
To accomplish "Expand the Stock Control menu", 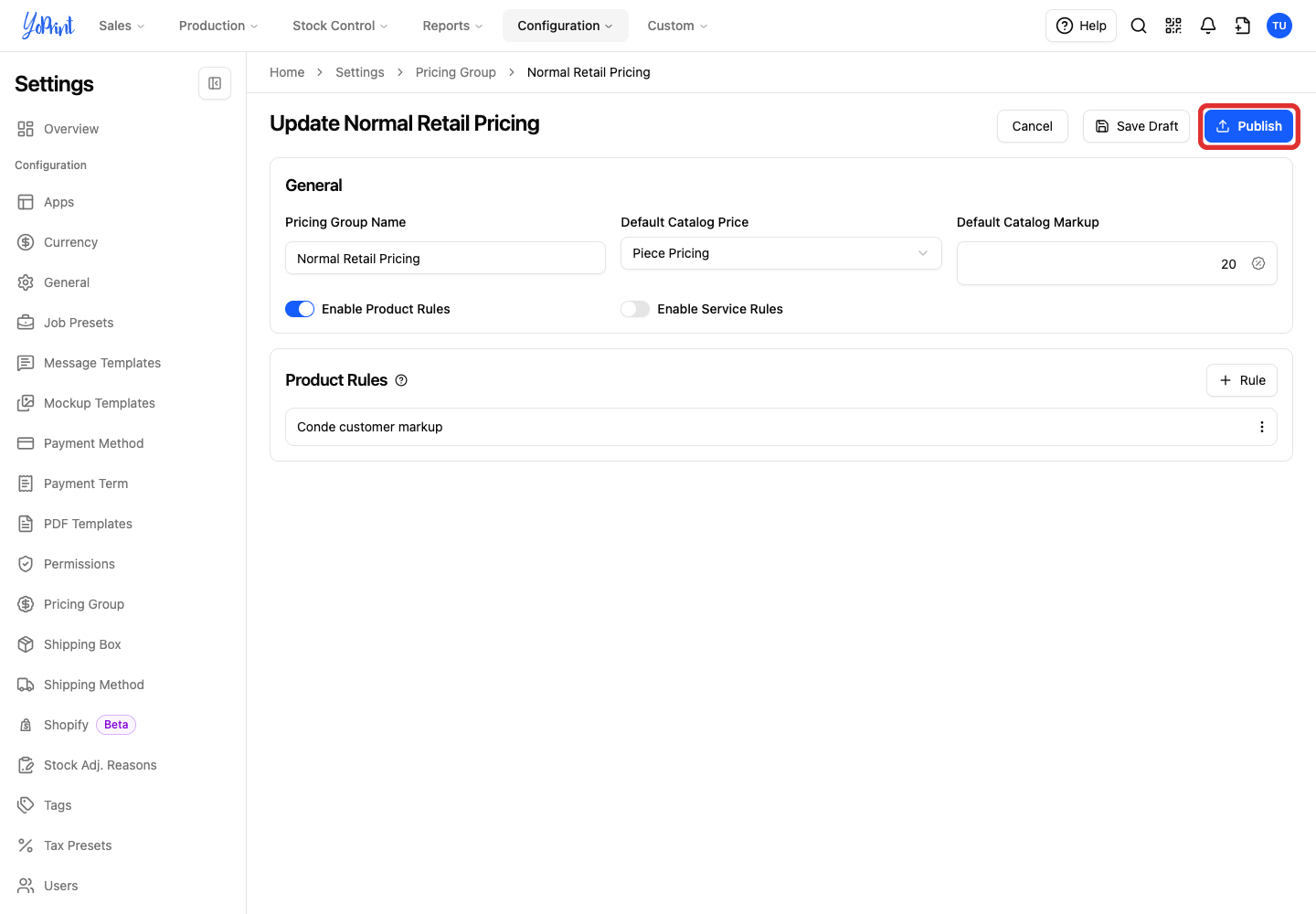I will point(340,26).
